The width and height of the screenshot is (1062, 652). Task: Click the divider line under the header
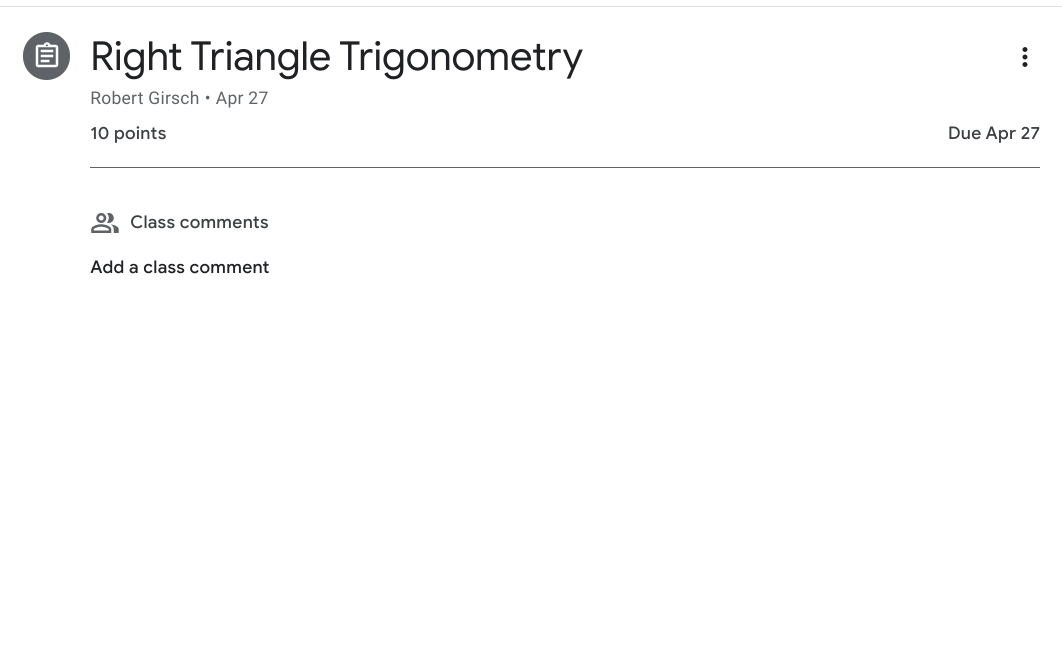tap(564, 167)
